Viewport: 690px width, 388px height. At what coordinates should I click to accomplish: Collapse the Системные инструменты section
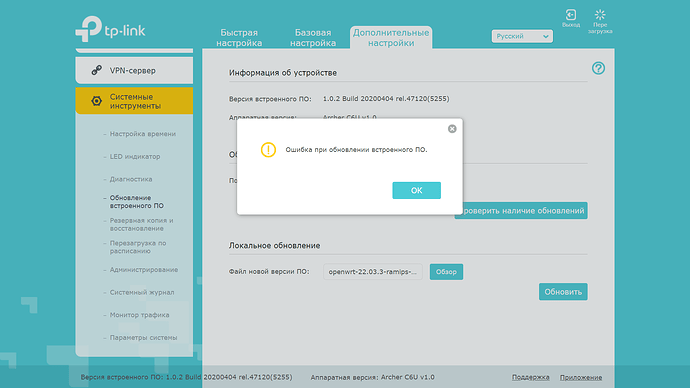[134, 101]
